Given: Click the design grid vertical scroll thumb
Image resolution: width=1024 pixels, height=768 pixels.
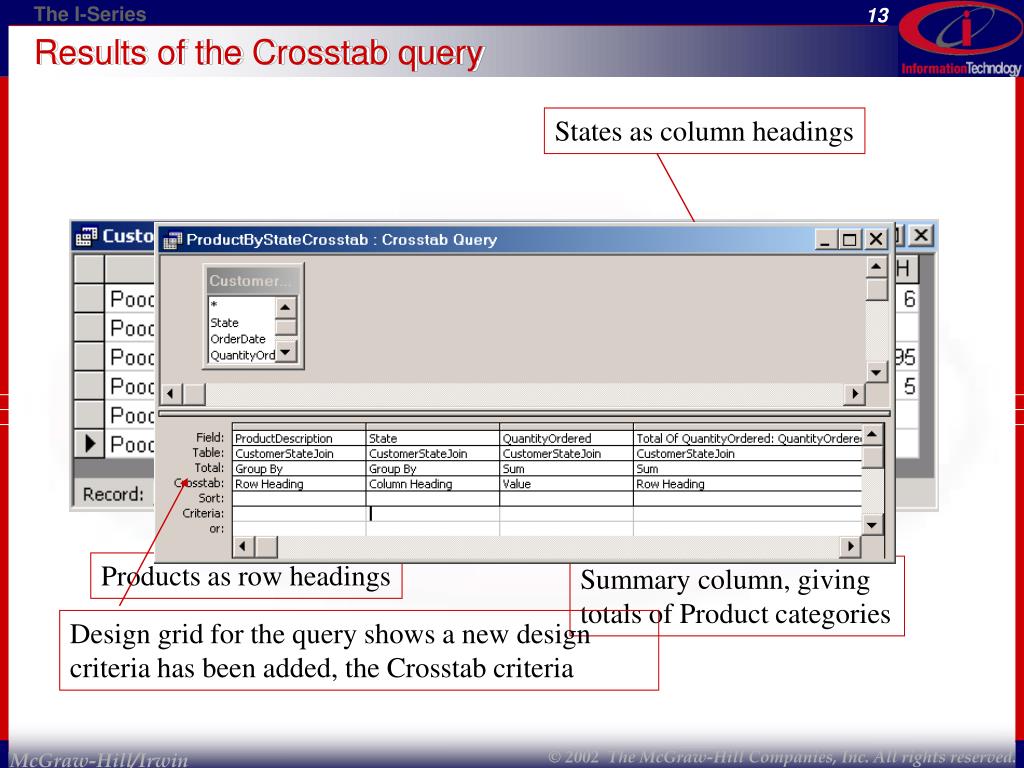Looking at the screenshot, I should [872, 456].
